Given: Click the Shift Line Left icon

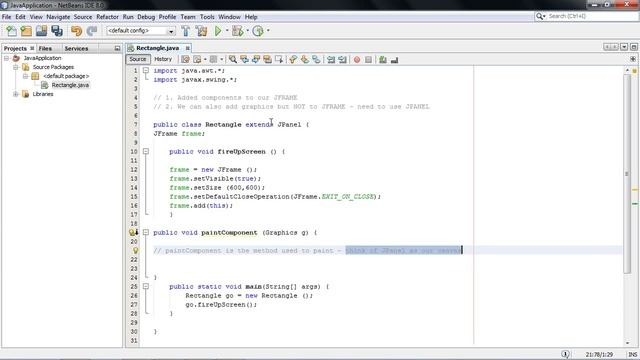Looking at the screenshot, I should (331, 60).
